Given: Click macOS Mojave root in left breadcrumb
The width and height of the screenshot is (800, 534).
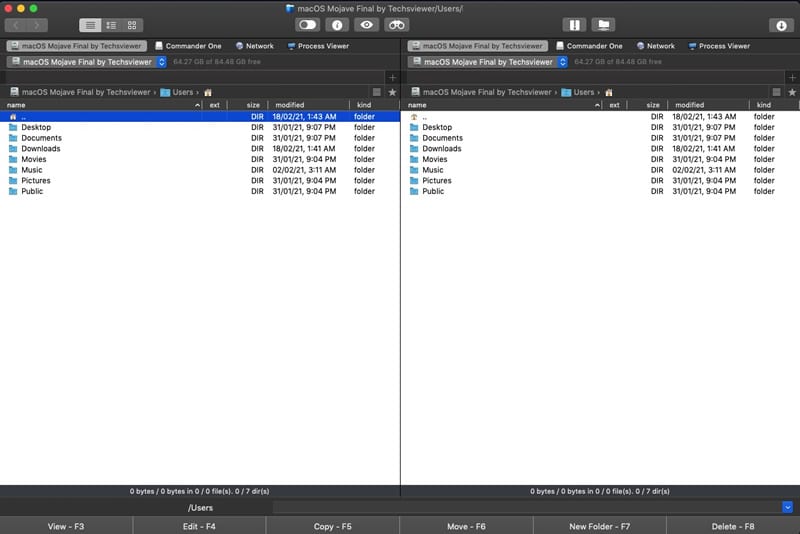Looking at the screenshot, I should (x=80, y=92).
